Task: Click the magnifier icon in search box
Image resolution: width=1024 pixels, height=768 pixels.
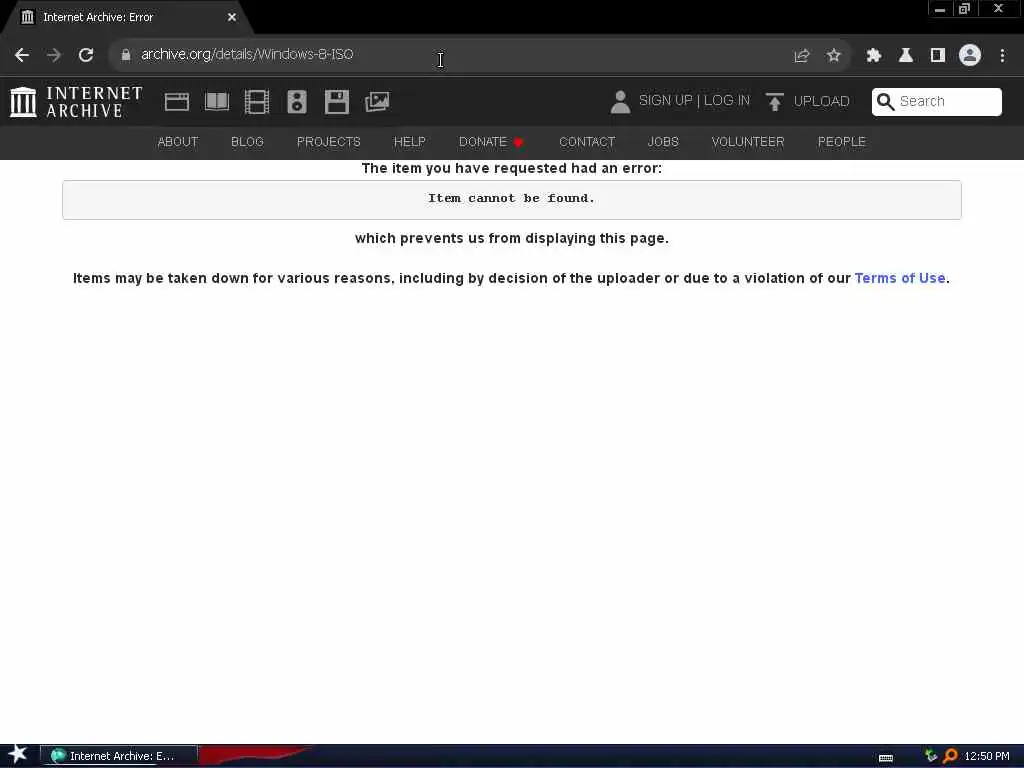Action: [x=885, y=101]
